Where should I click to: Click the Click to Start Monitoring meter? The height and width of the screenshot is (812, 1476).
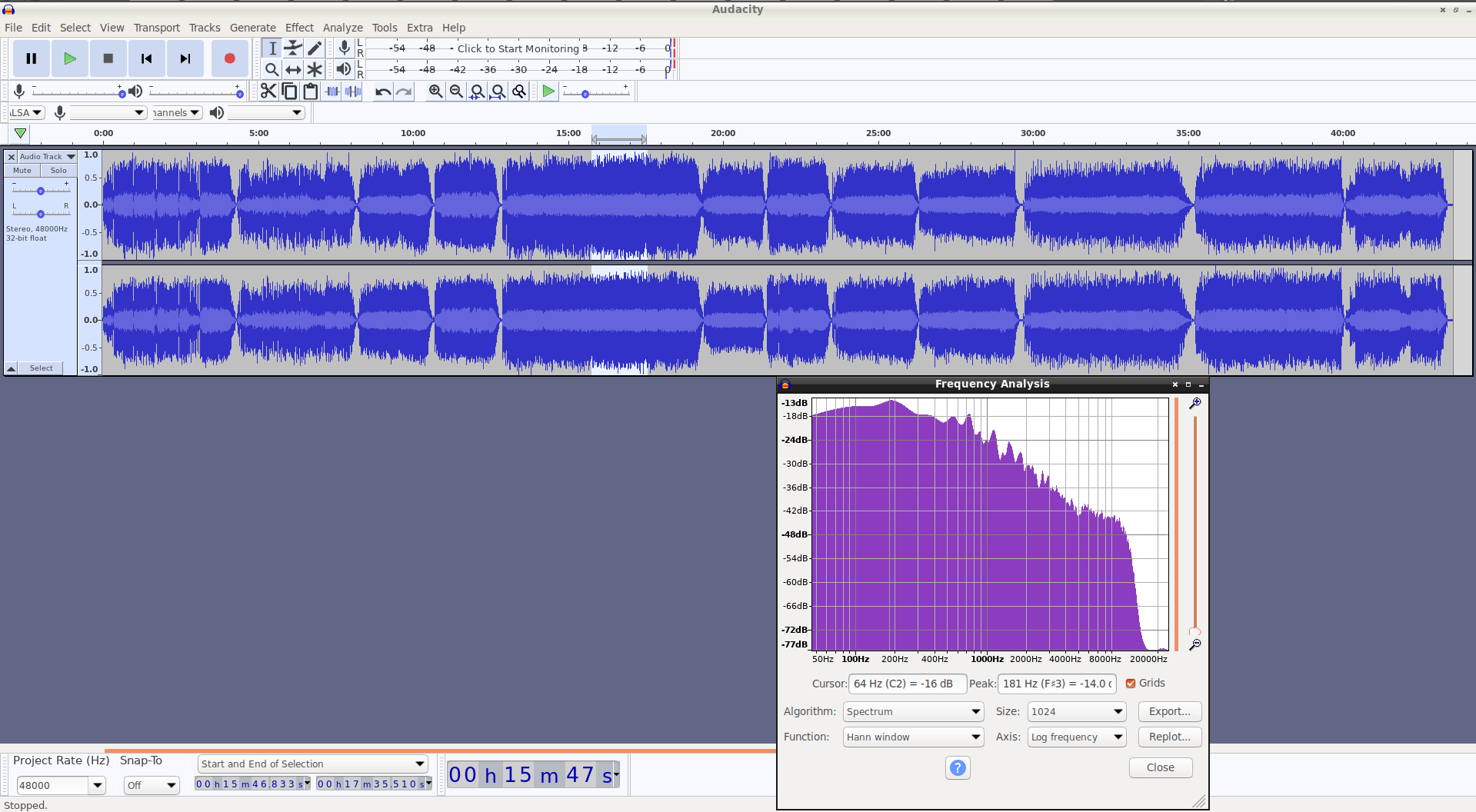click(518, 48)
